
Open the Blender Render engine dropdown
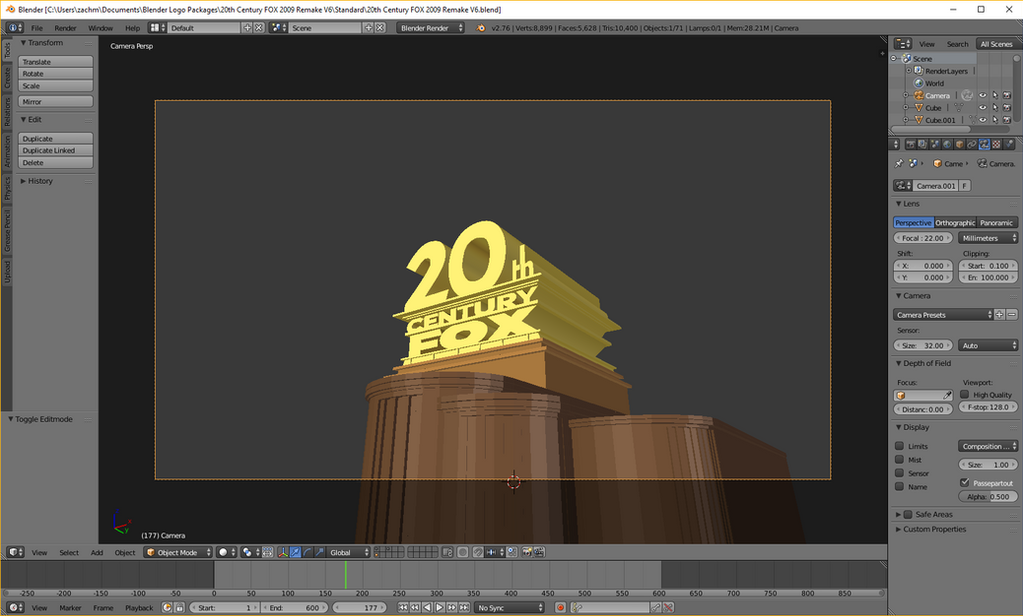(x=431, y=27)
